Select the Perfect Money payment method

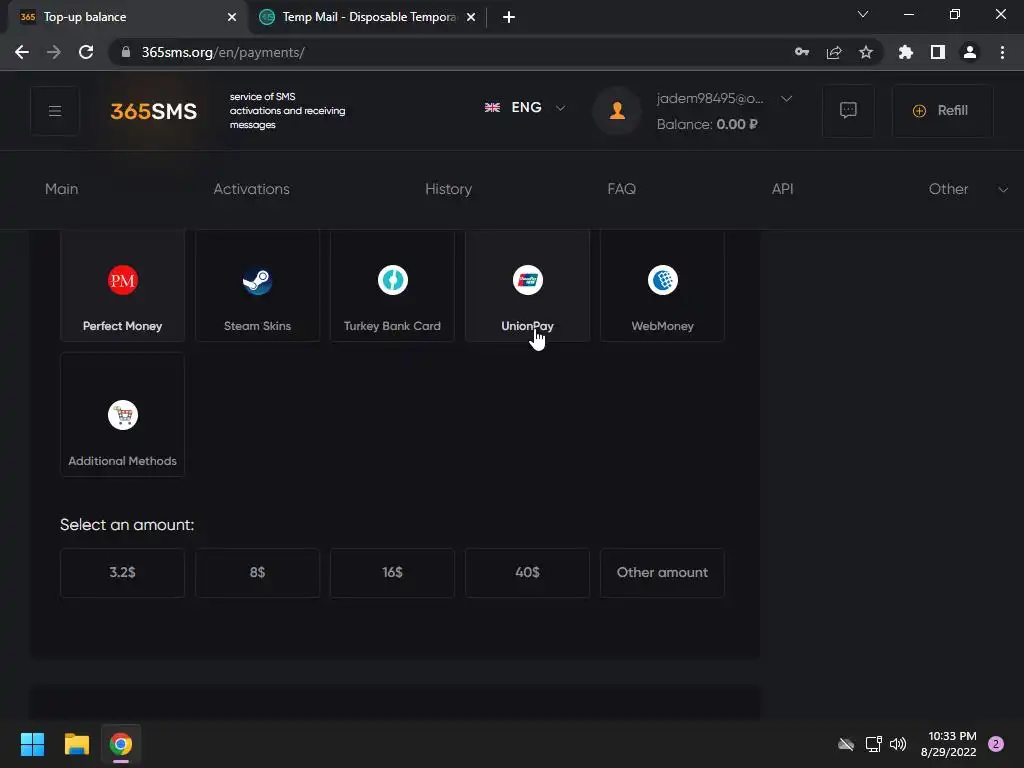tap(122, 285)
